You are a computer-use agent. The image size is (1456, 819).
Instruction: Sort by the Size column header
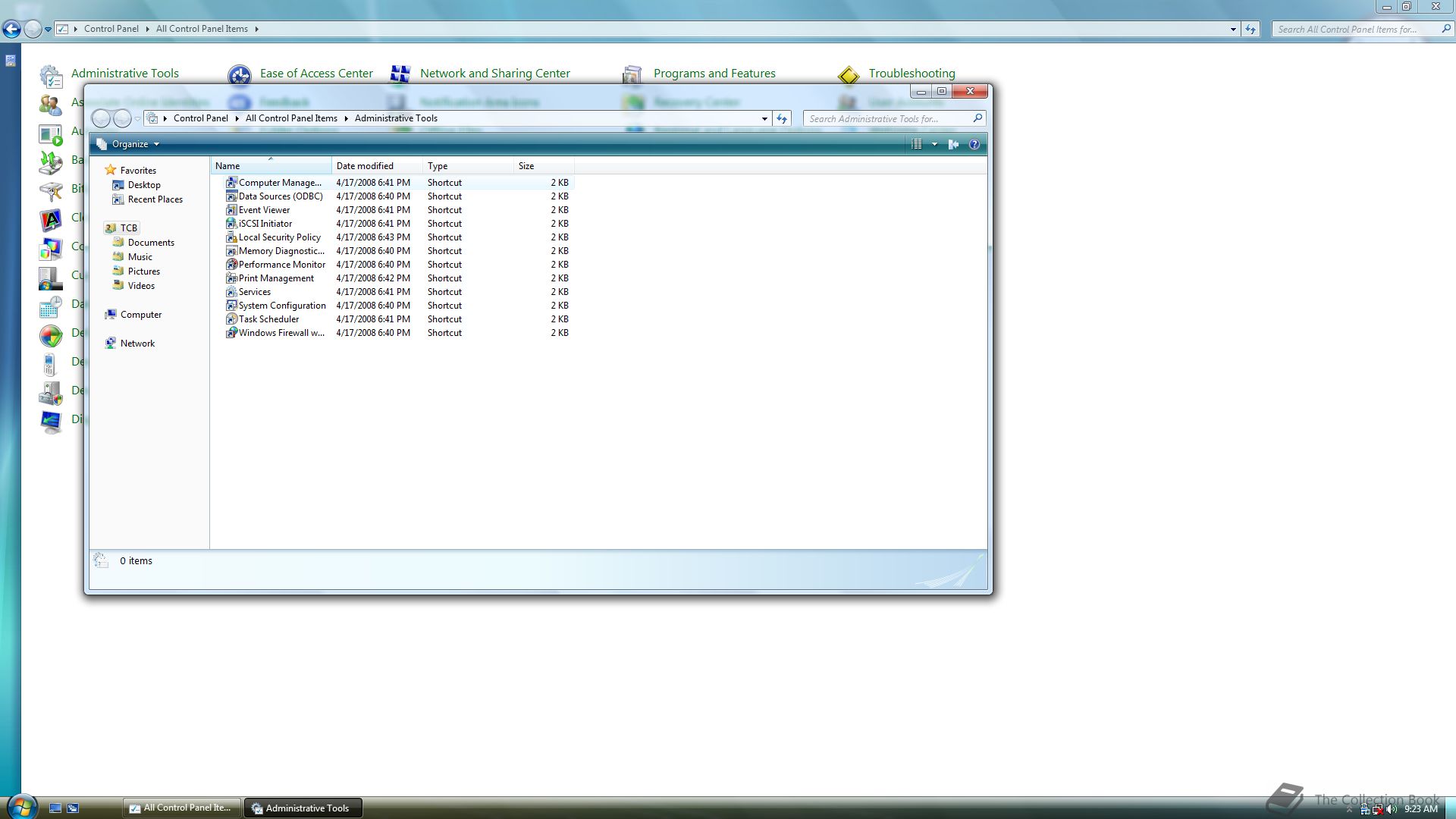544,166
